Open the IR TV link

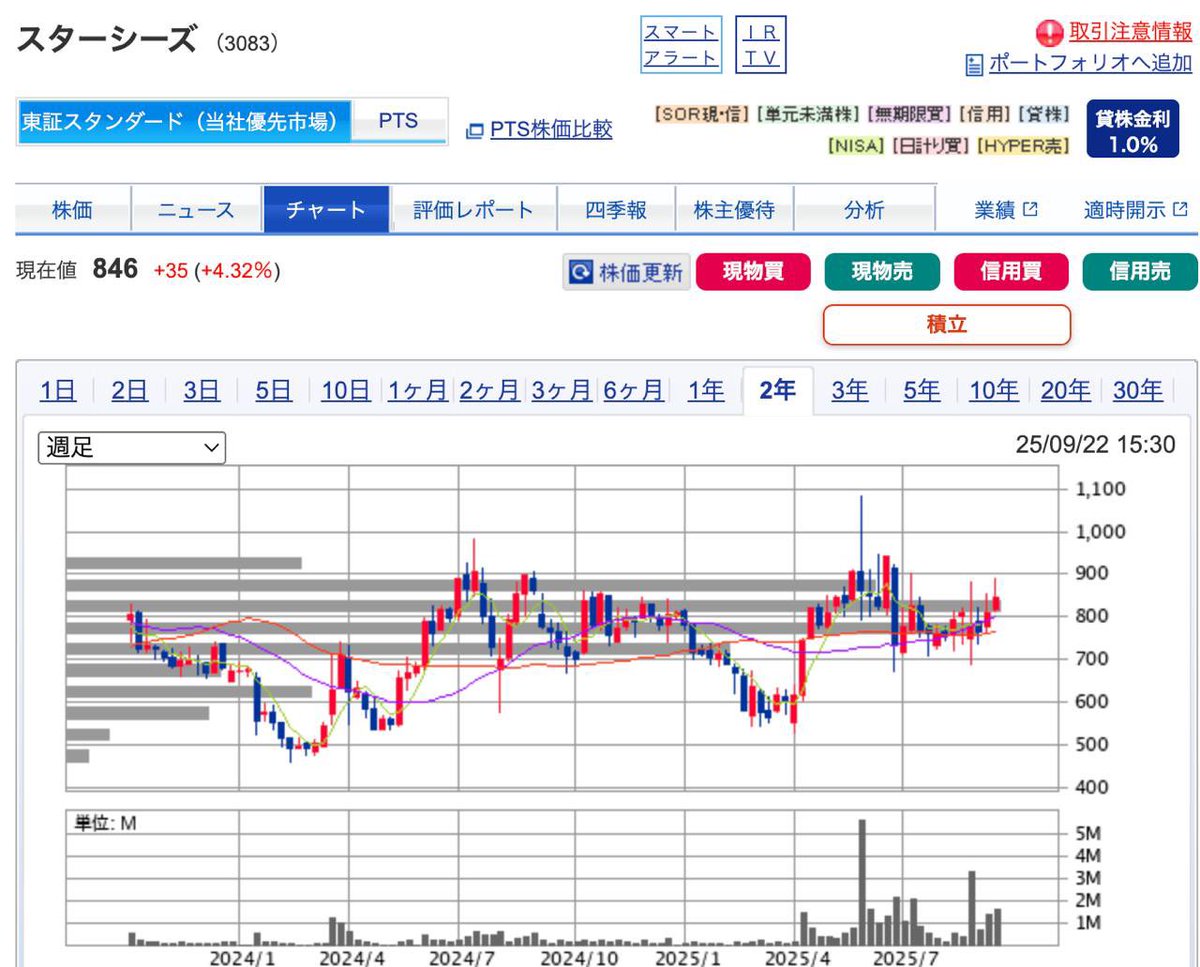(x=761, y=43)
